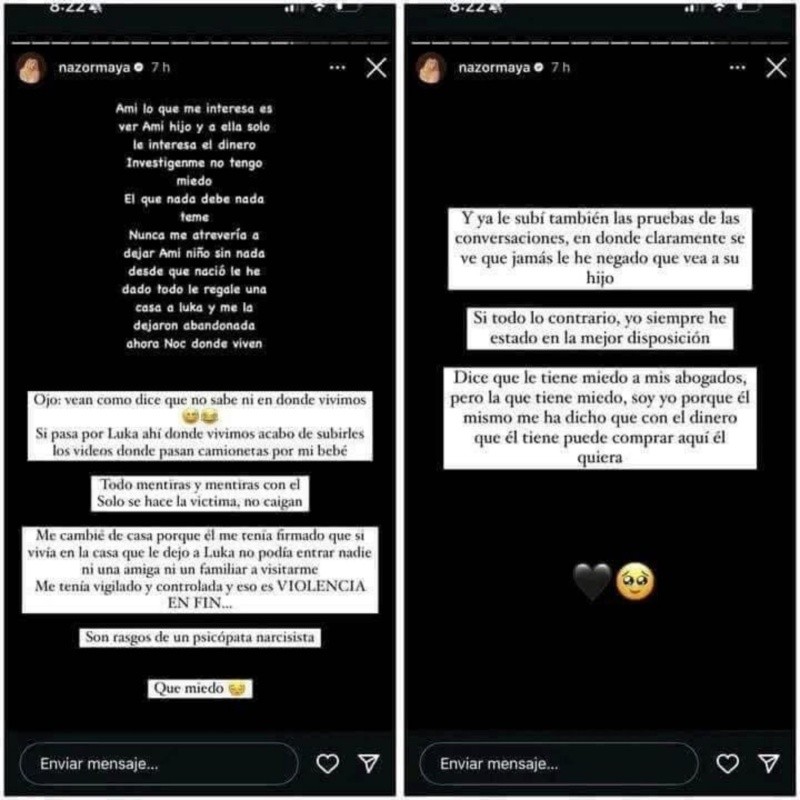Tap the nazormaya username in right story

(494, 67)
